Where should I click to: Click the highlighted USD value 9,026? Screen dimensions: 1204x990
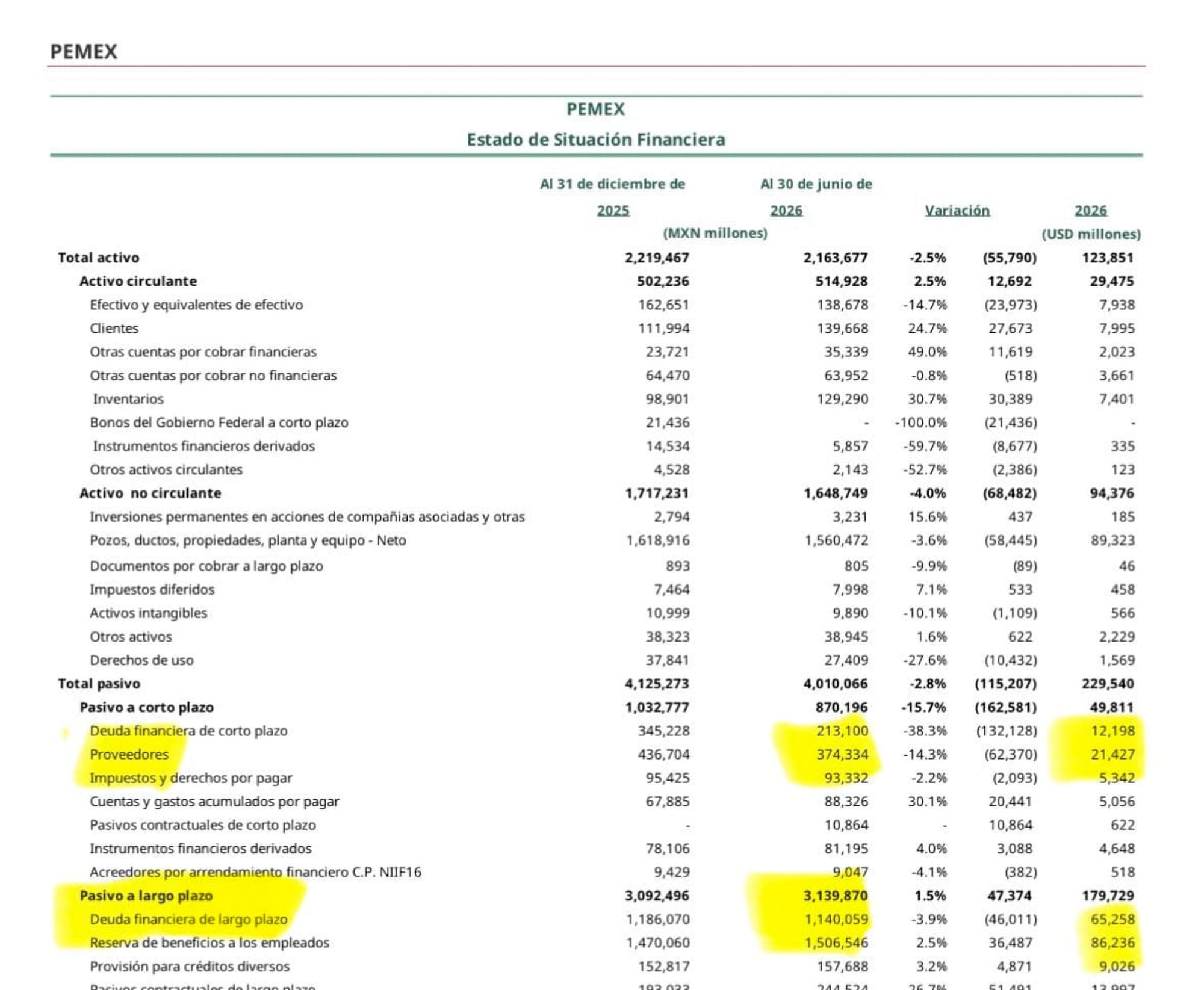point(1117,967)
